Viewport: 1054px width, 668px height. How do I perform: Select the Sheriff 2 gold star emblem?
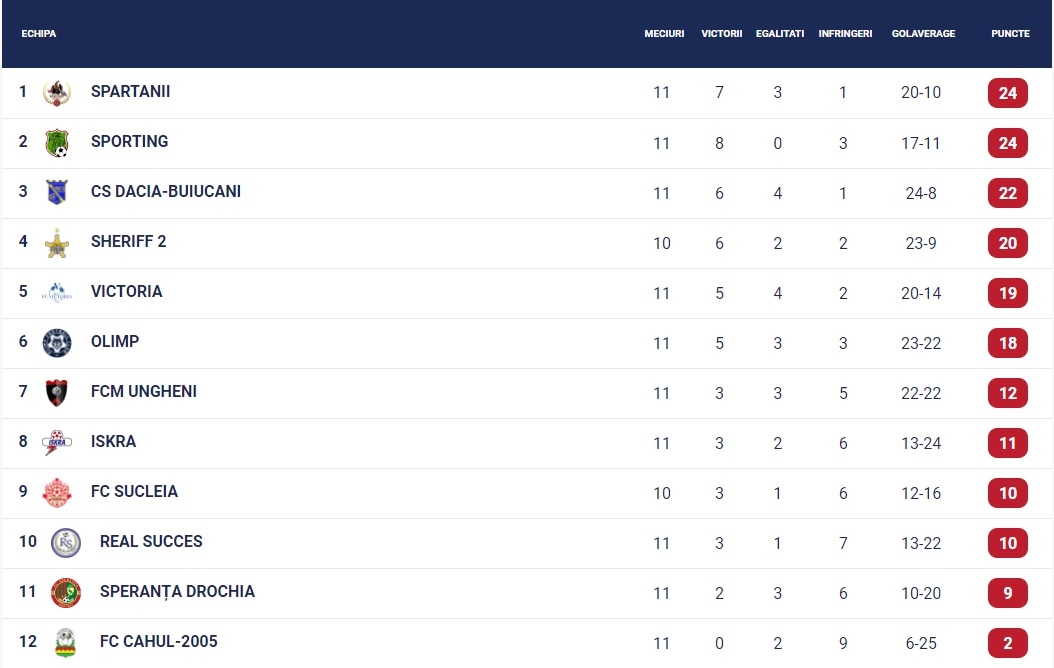click(x=56, y=243)
